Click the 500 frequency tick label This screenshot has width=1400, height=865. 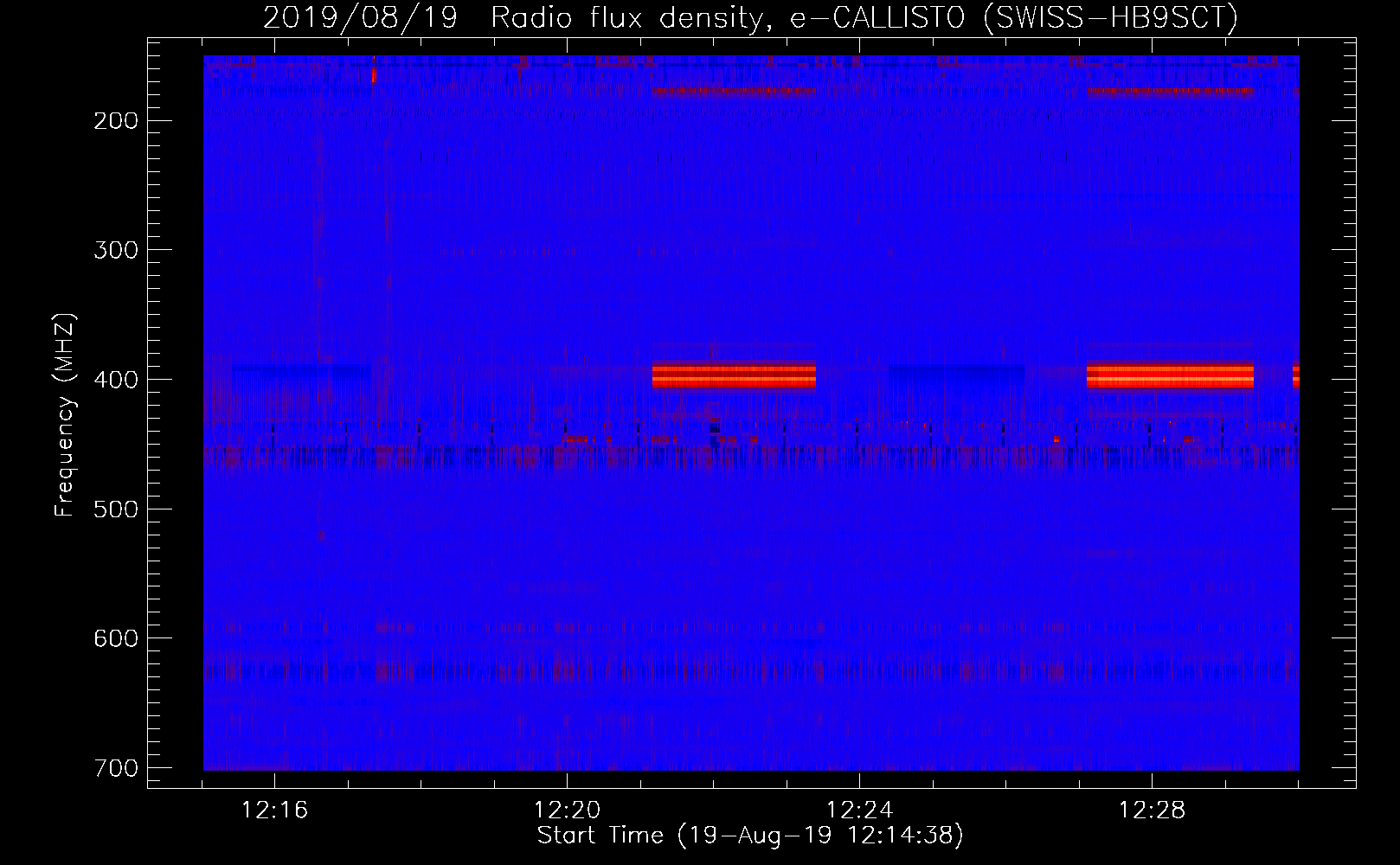point(115,509)
